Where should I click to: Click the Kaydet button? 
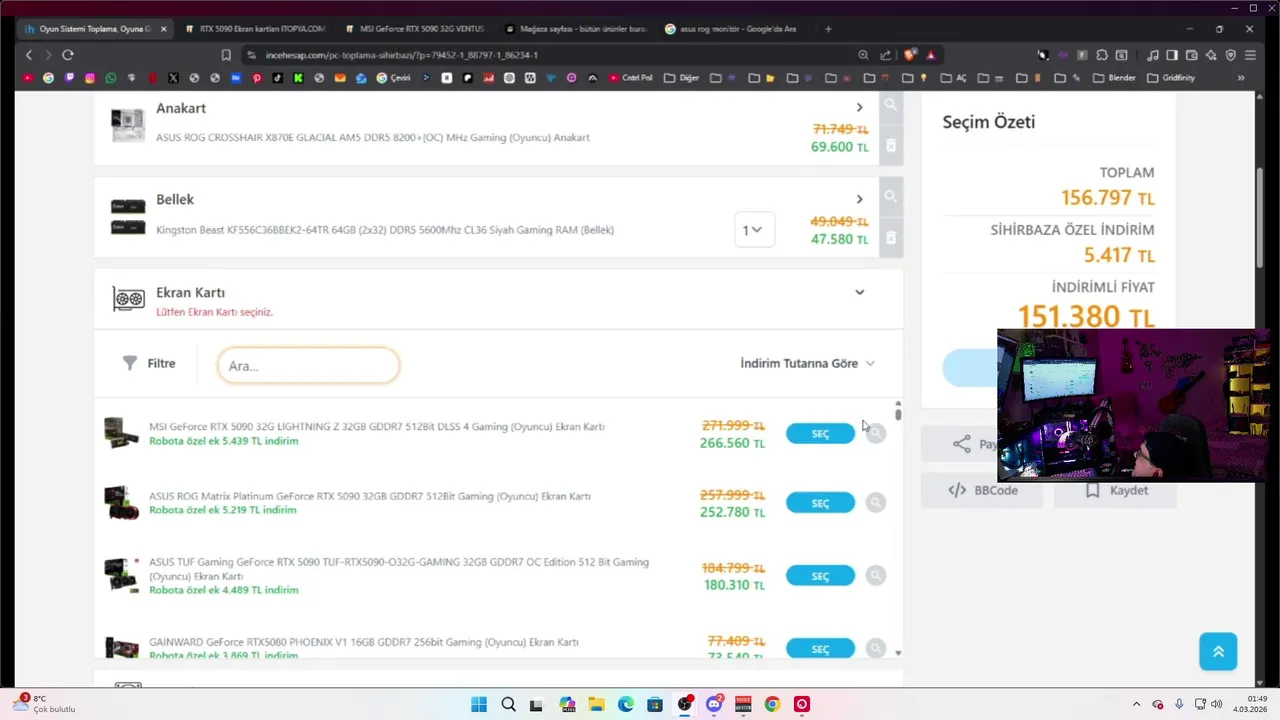[x=1115, y=490]
